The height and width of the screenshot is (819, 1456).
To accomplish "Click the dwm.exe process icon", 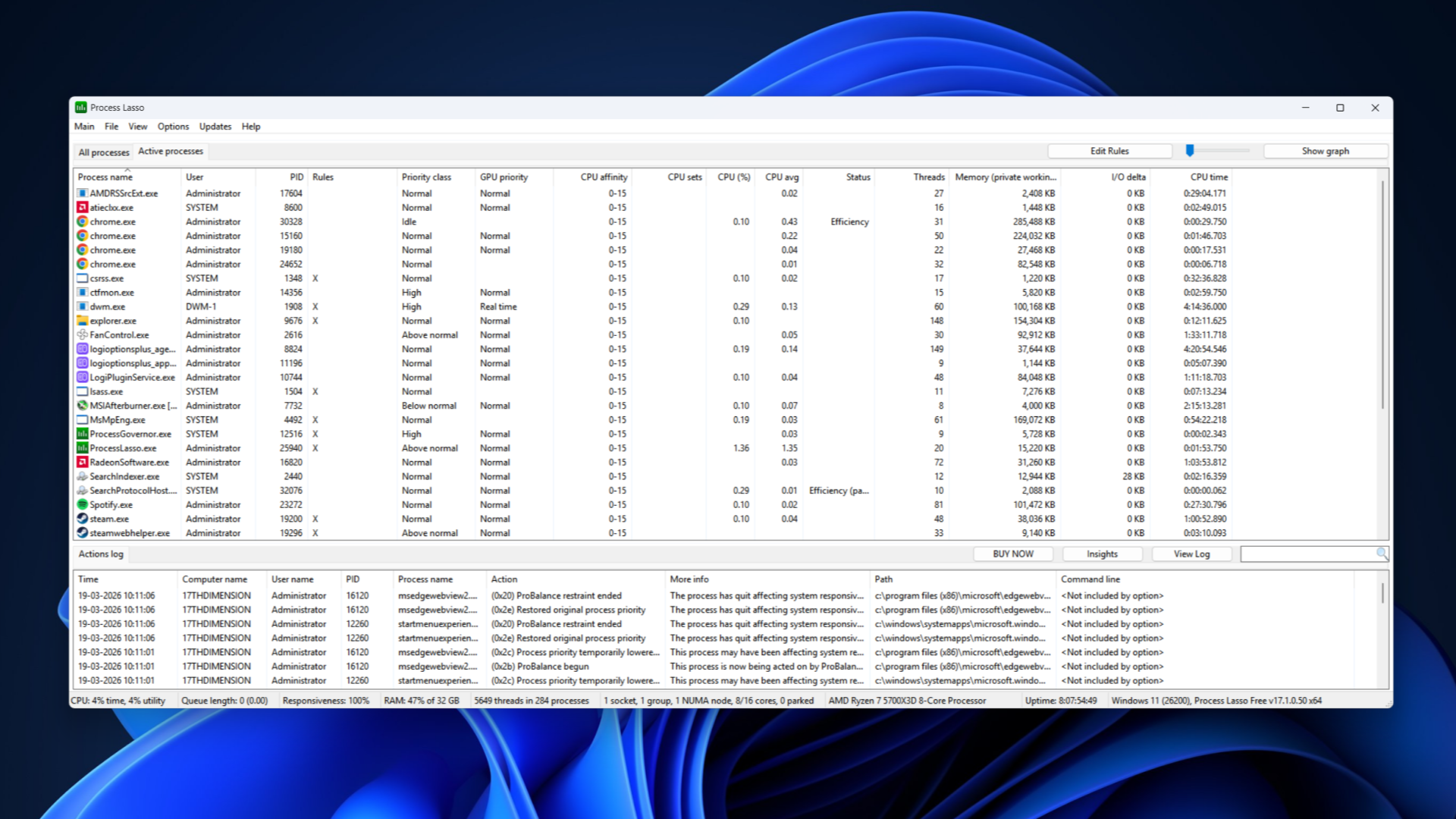I will (83, 306).
